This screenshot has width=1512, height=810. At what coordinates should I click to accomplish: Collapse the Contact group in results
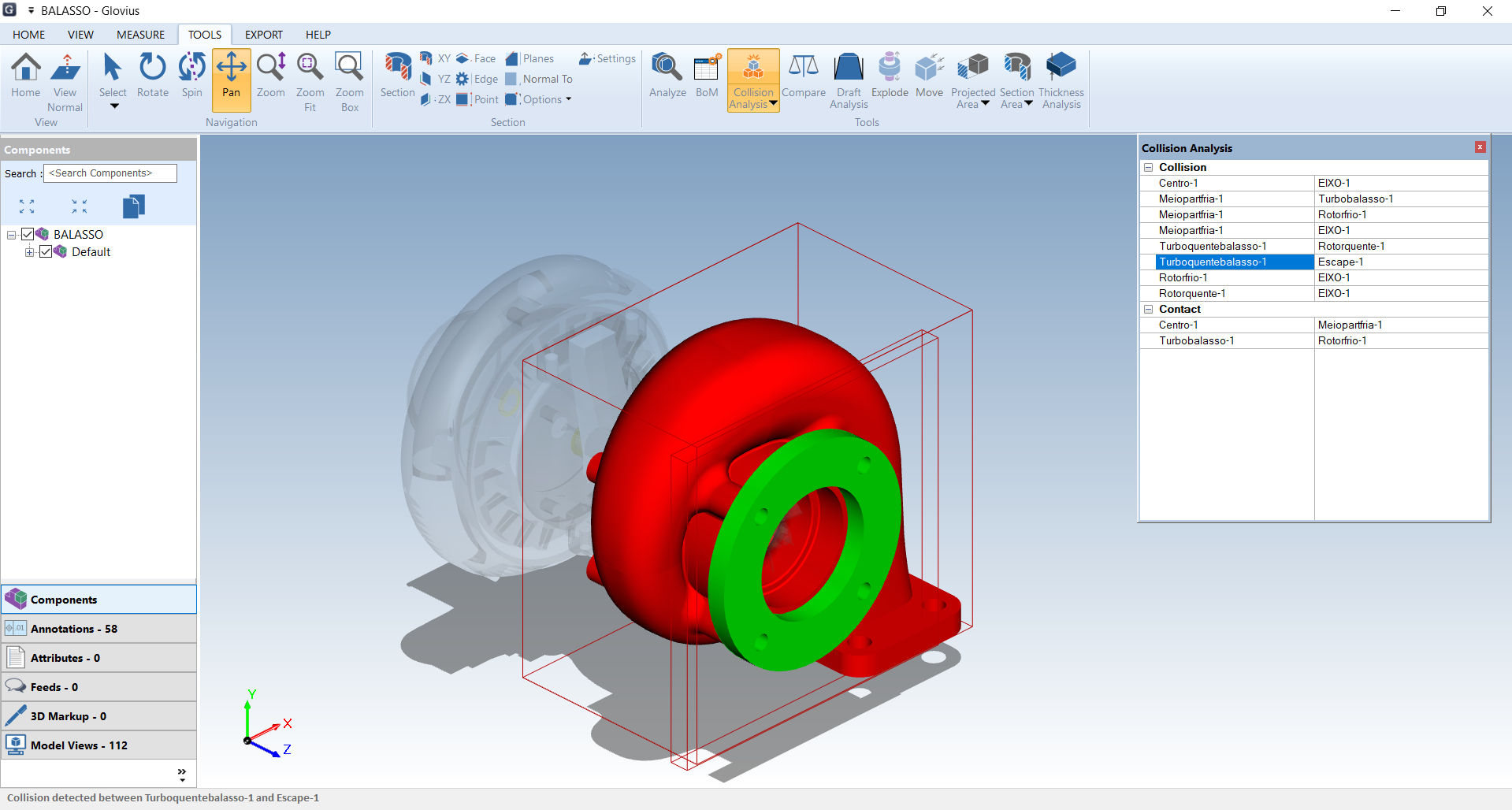[x=1149, y=309]
